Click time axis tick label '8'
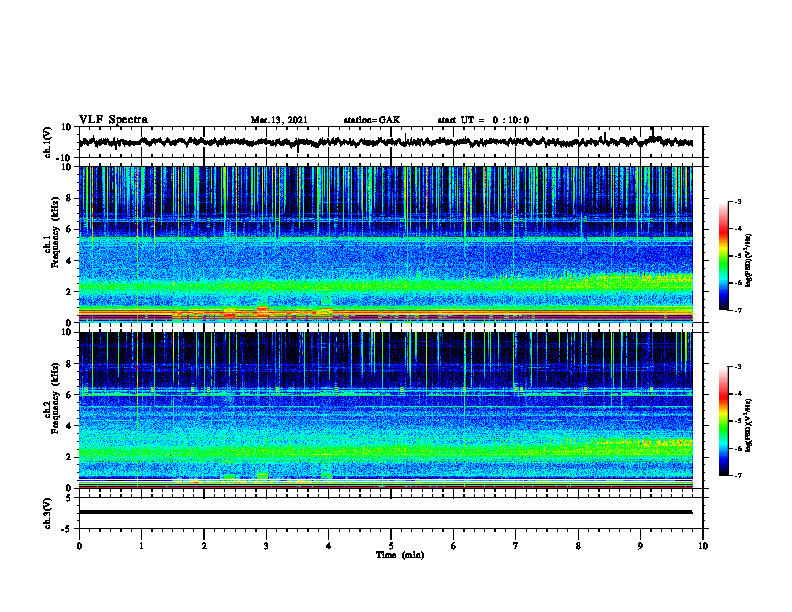Viewport: 792px width, 612px height. pyautogui.click(x=578, y=546)
